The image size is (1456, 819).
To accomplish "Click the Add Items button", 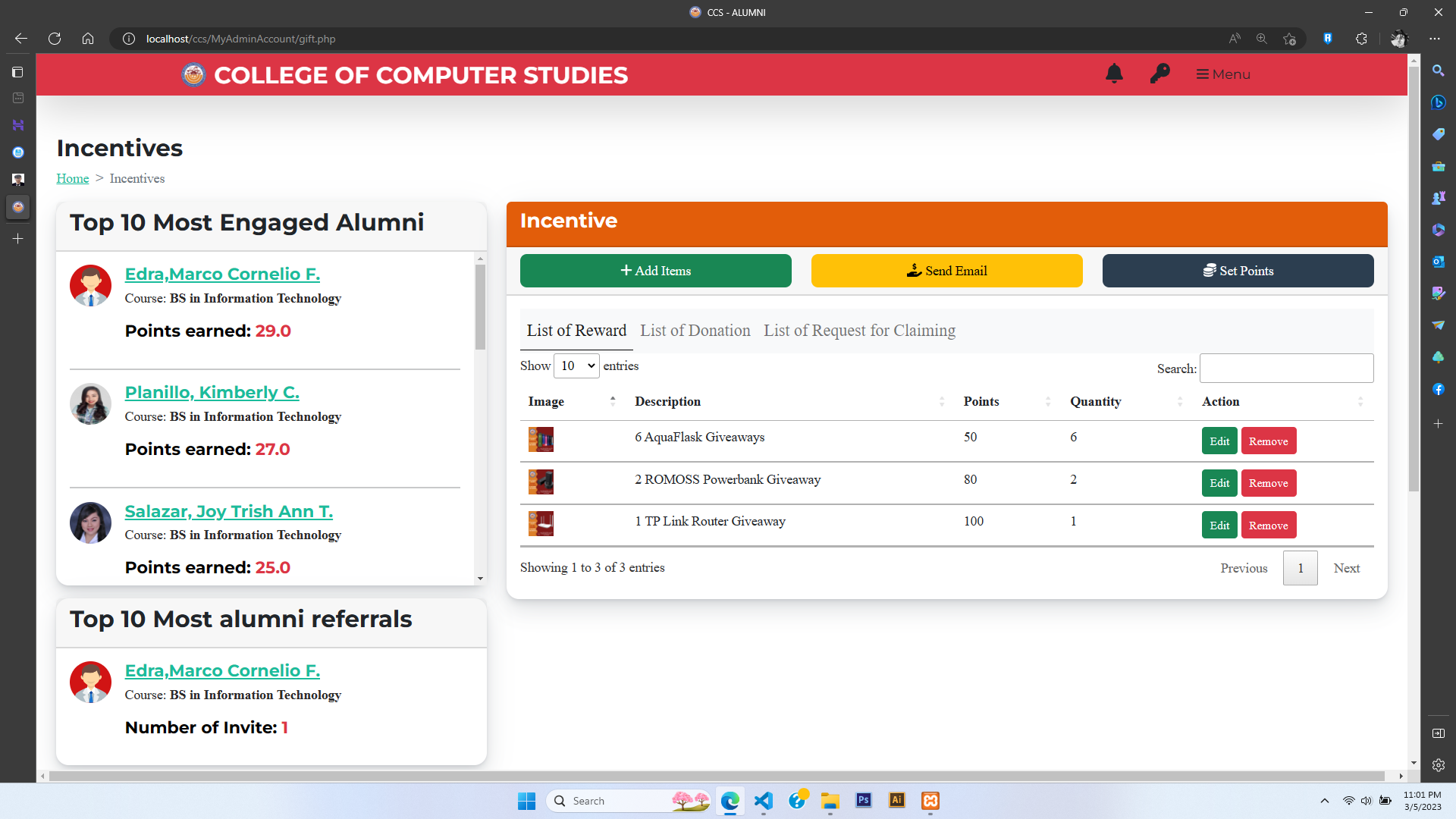I will (x=655, y=271).
